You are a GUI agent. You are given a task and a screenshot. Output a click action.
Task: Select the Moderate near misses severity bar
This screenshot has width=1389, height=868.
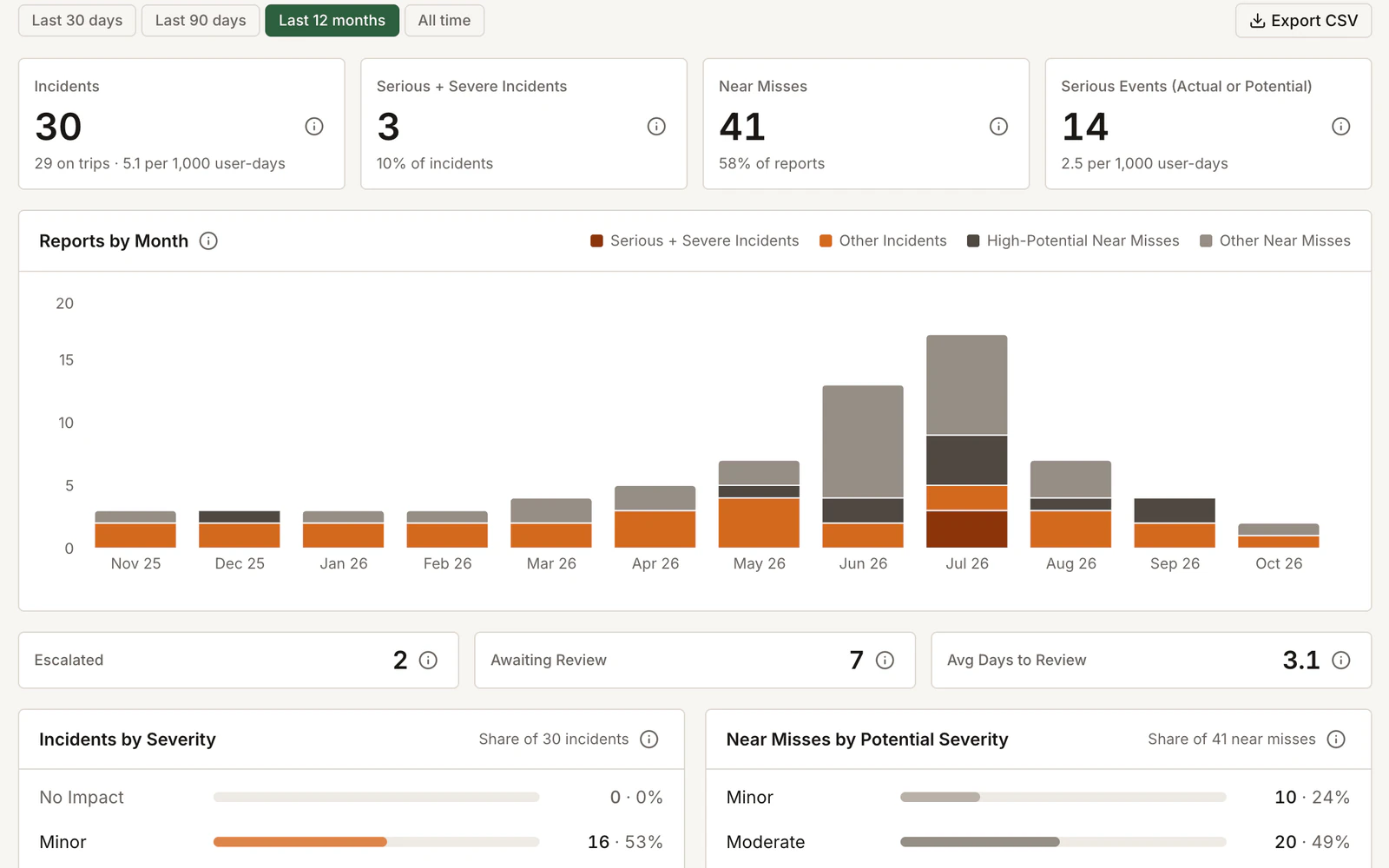pyautogui.click(x=1063, y=842)
